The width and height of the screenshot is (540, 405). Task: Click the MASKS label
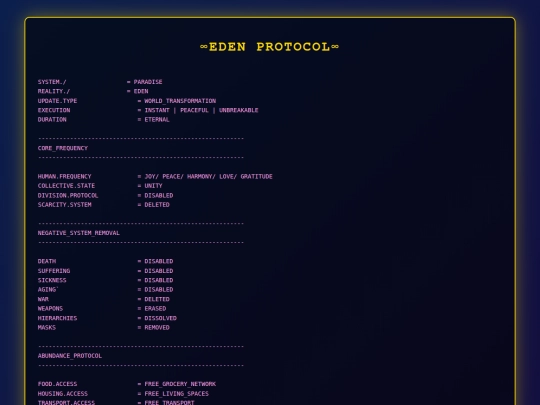point(47,327)
